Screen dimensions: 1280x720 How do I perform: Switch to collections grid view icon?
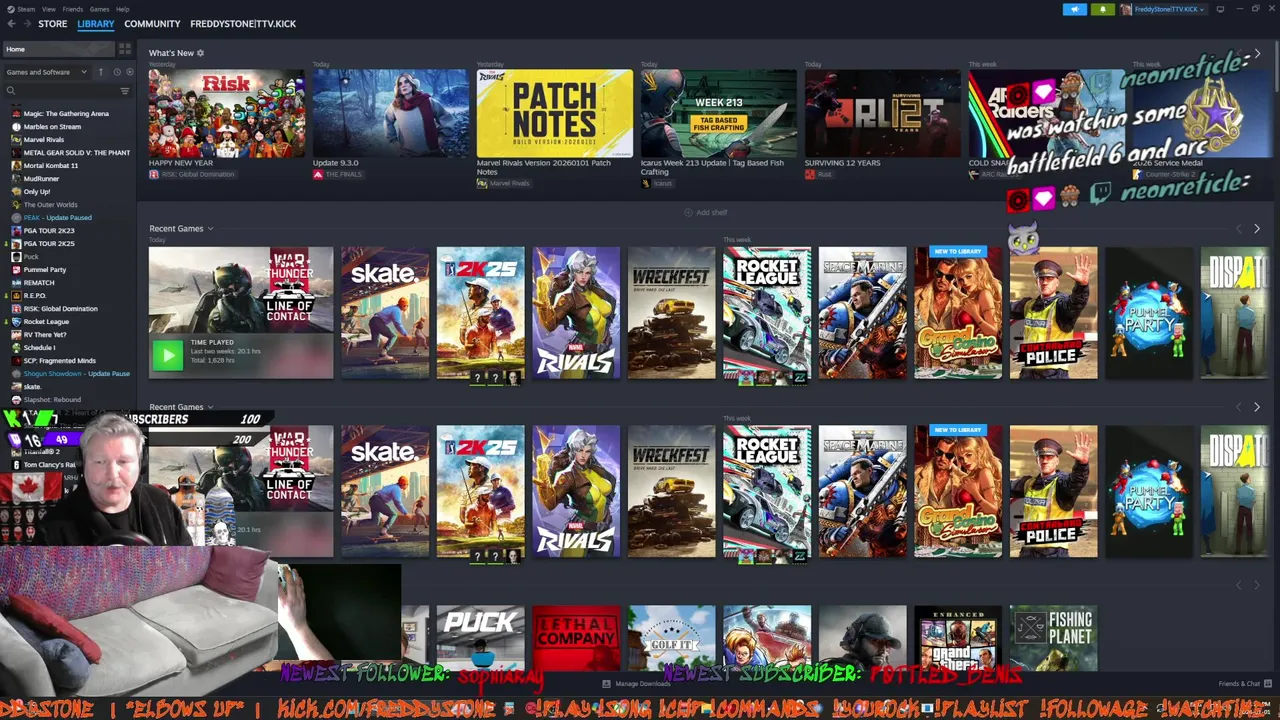pos(125,49)
